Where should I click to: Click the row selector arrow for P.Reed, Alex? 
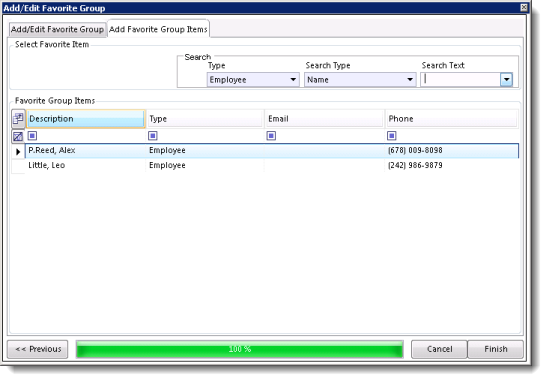[18, 152]
